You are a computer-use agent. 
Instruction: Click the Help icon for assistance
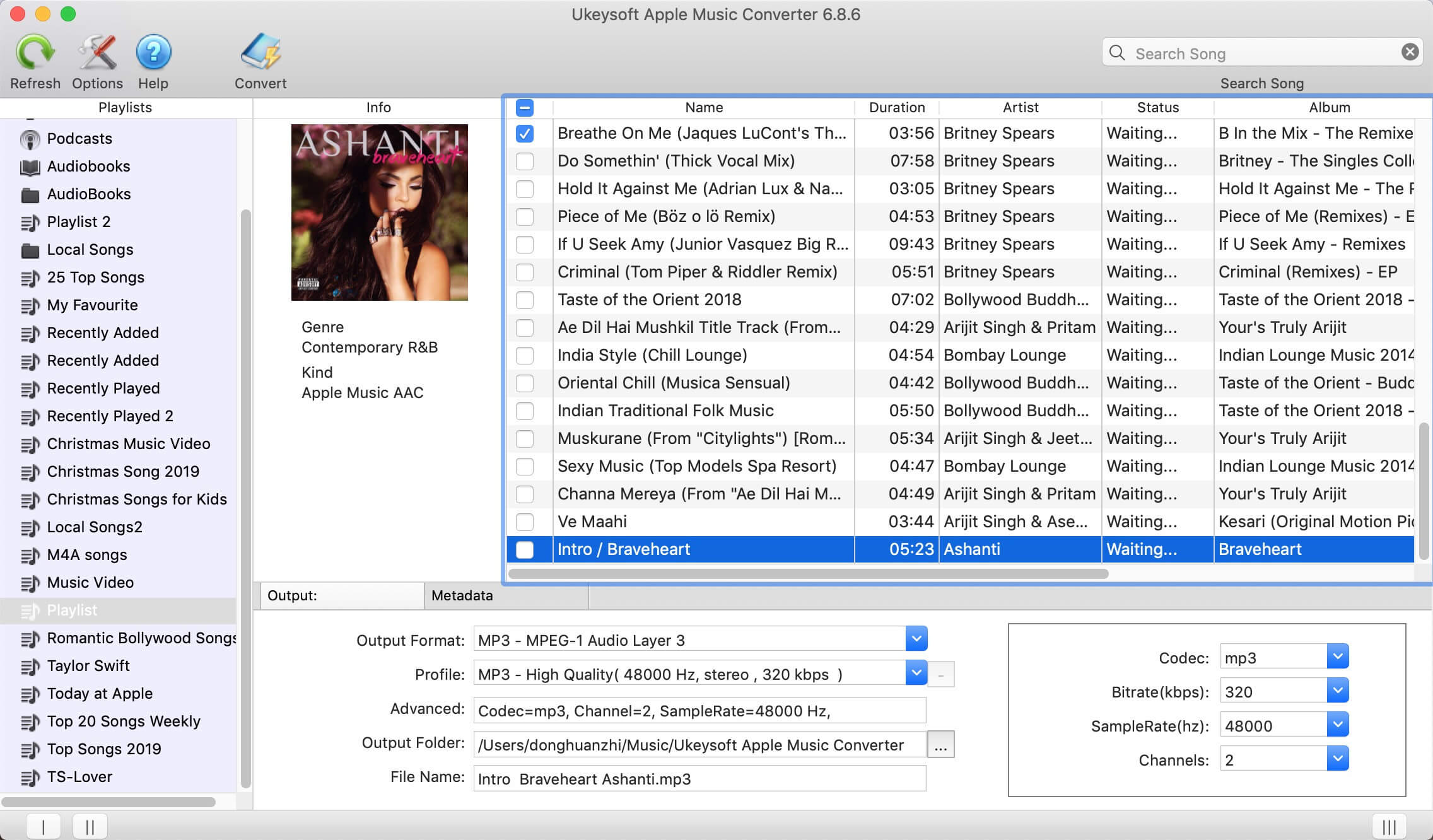pyautogui.click(x=153, y=53)
